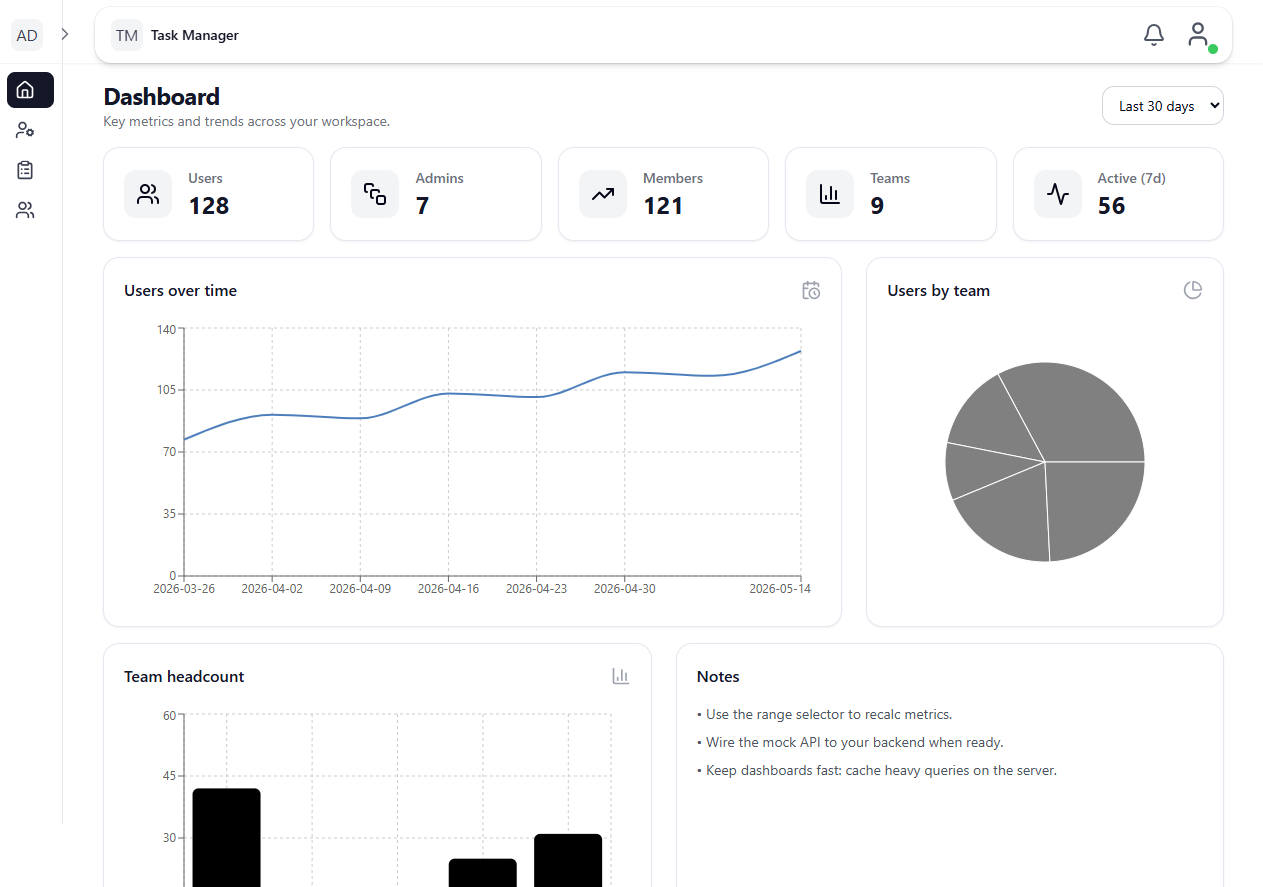1263x887 pixels.
Task: Click the 2026-03-26 axis label
Action: 184,589
